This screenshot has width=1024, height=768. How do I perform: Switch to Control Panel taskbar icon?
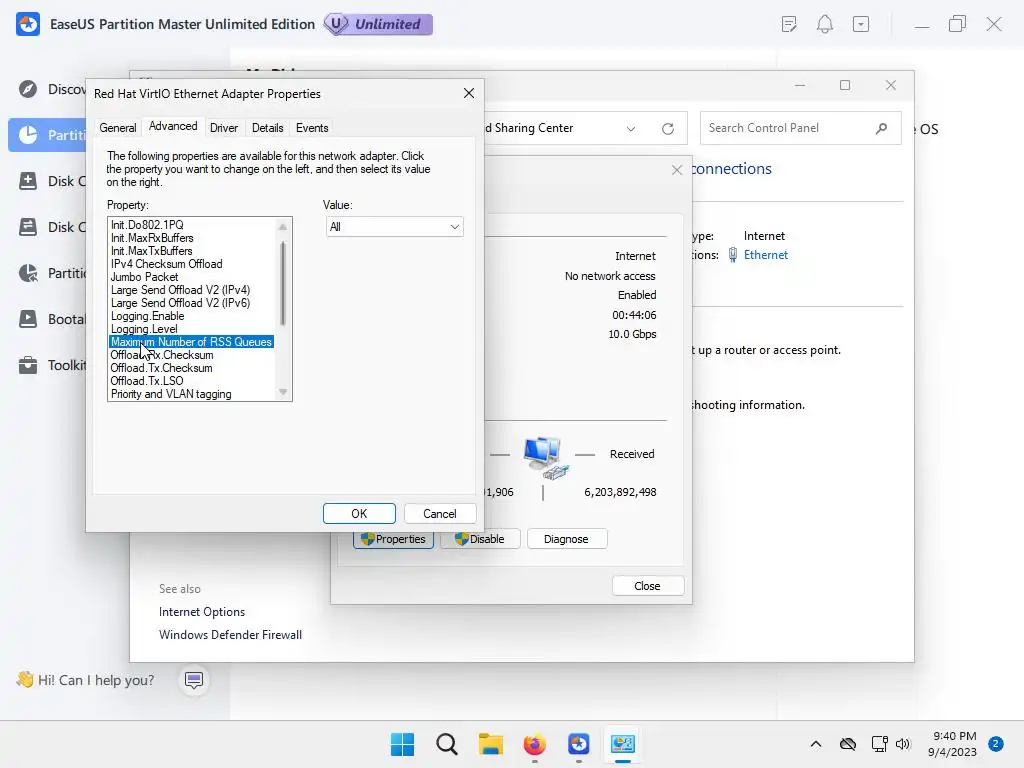tap(623, 744)
